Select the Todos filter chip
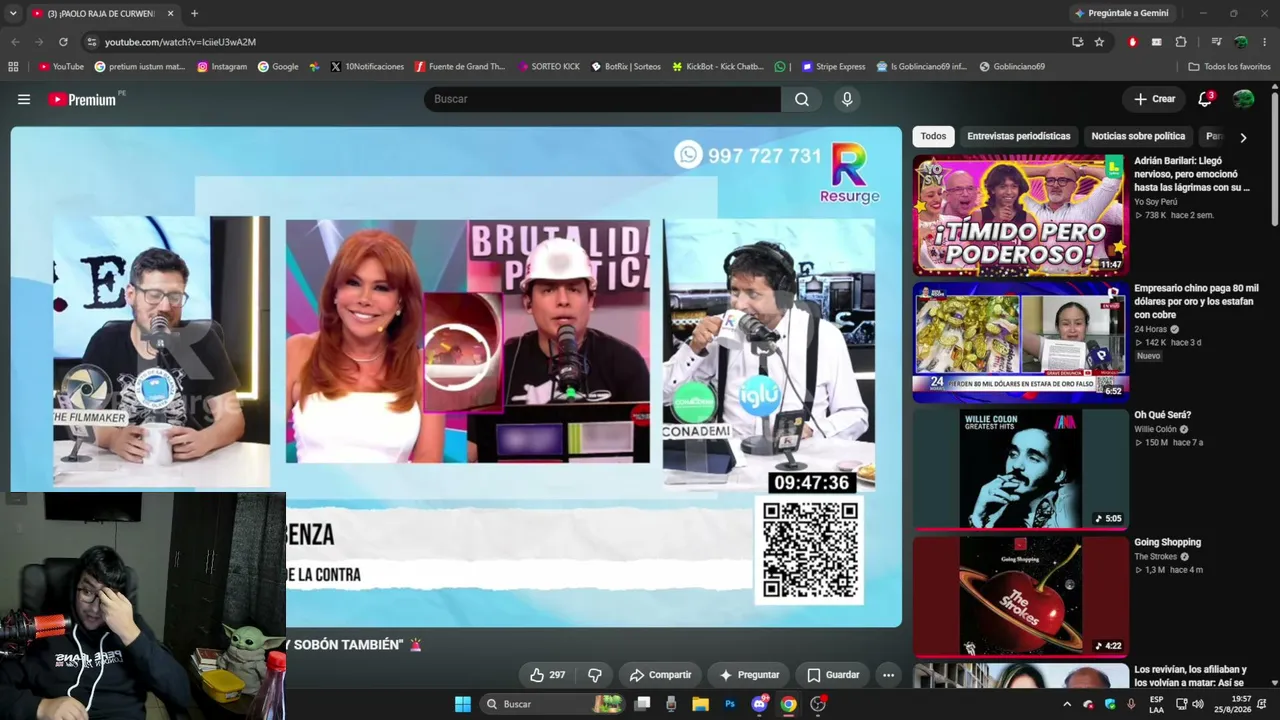The image size is (1280, 720). point(933,136)
